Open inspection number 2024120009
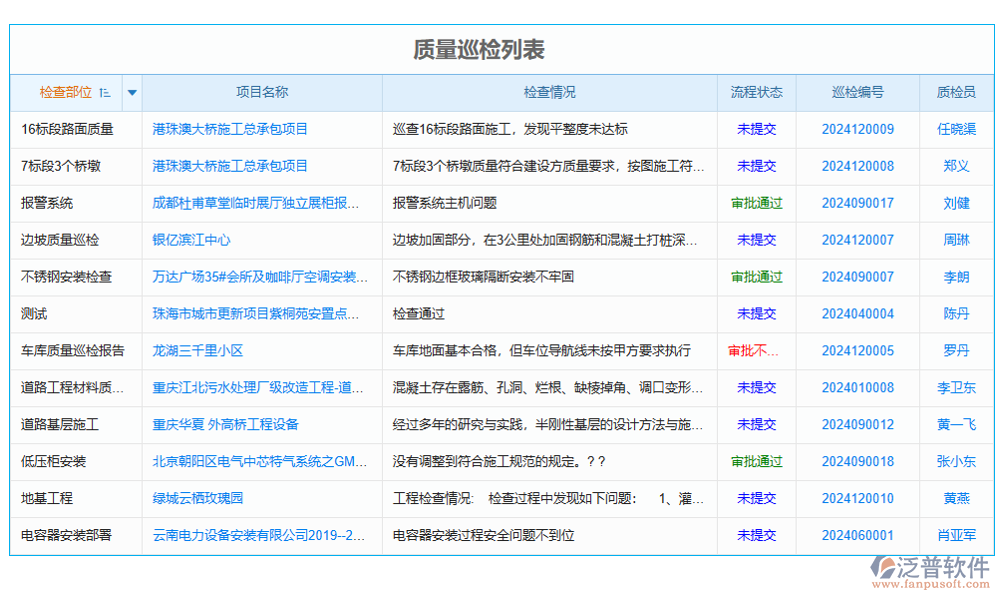This screenshot has height=600, width=1000. pyautogui.click(x=856, y=129)
